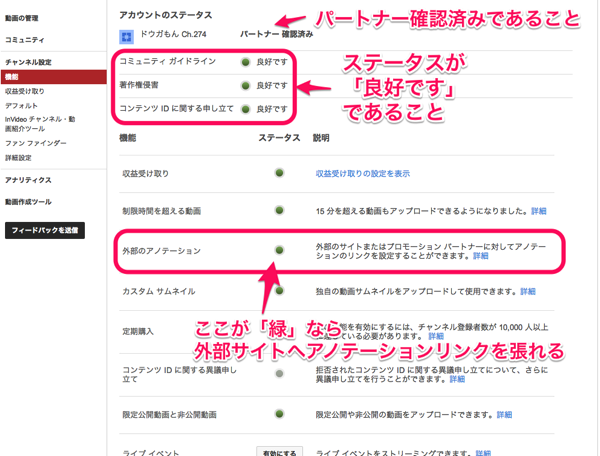This screenshot has width=600, height=456.
Task: Open 動画作成ツール in the sidebar
Action: (28, 202)
